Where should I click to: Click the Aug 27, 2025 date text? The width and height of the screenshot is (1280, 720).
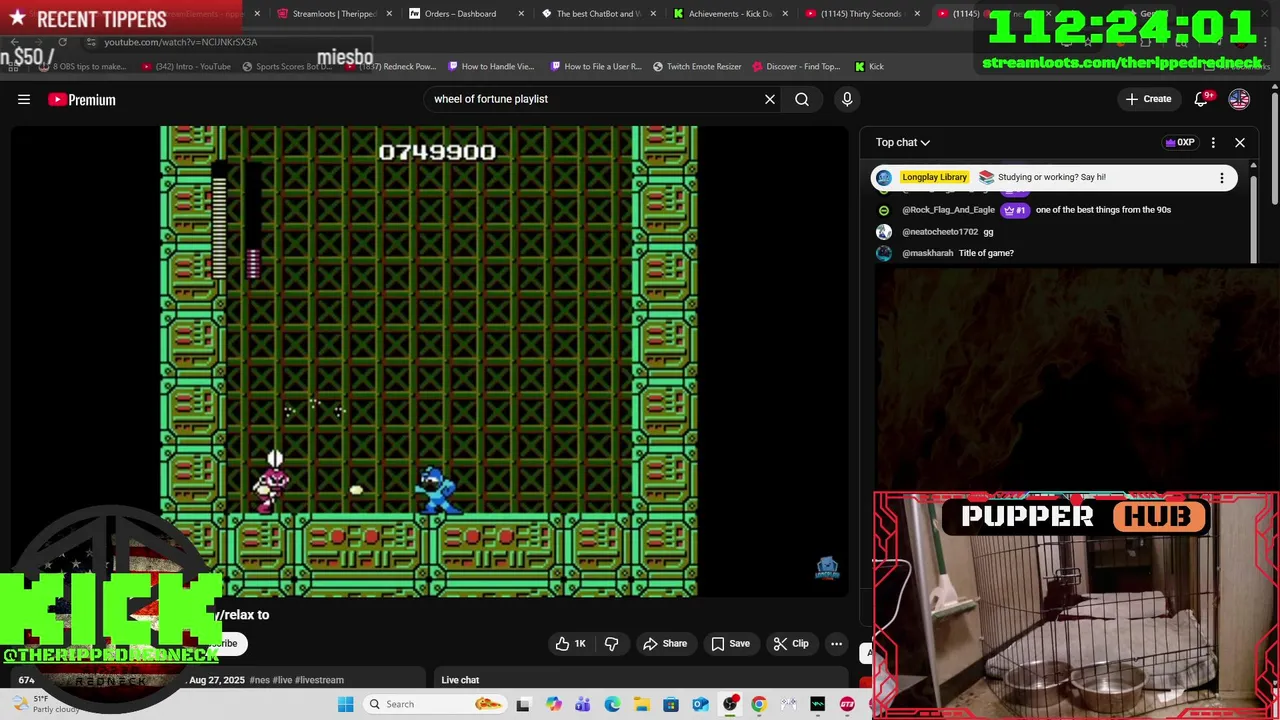tap(217, 680)
